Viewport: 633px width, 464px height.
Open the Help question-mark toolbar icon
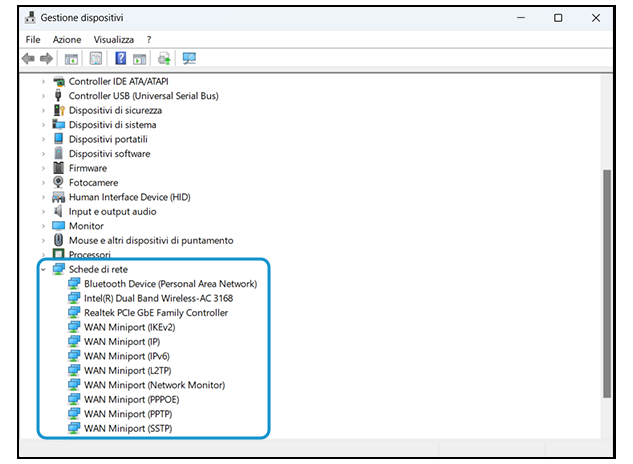coord(120,59)
